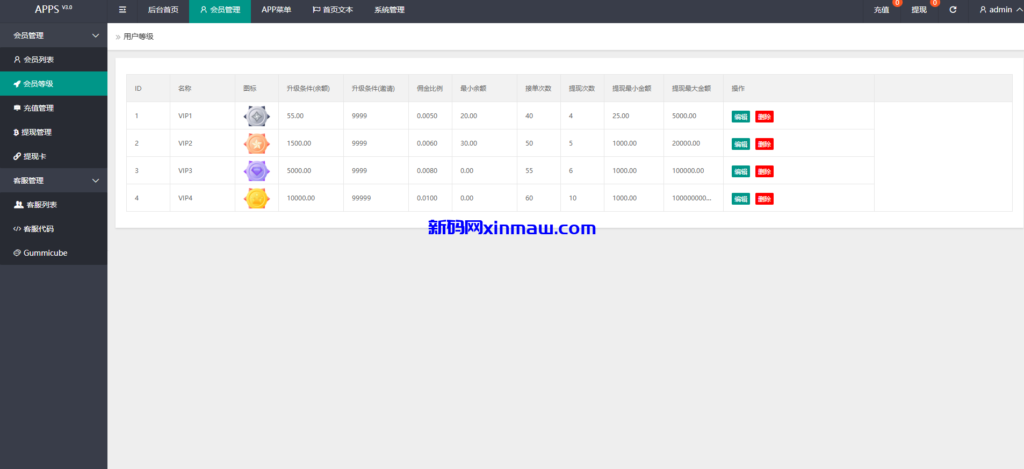Viewport: 1024px width, 469px height.
Task: Click the 99999 invite condition cell
Action: tap(376, 199)
